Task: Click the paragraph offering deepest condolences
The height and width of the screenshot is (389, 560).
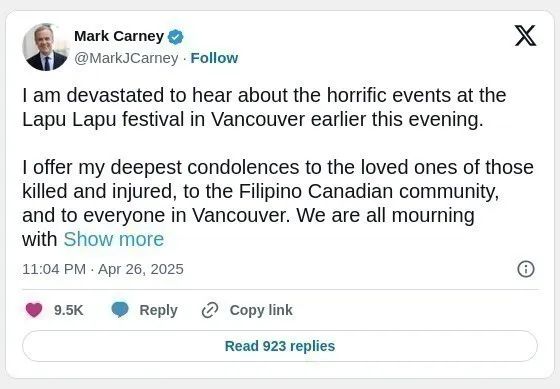Action: pyautogui.click(x=278, y=203)
